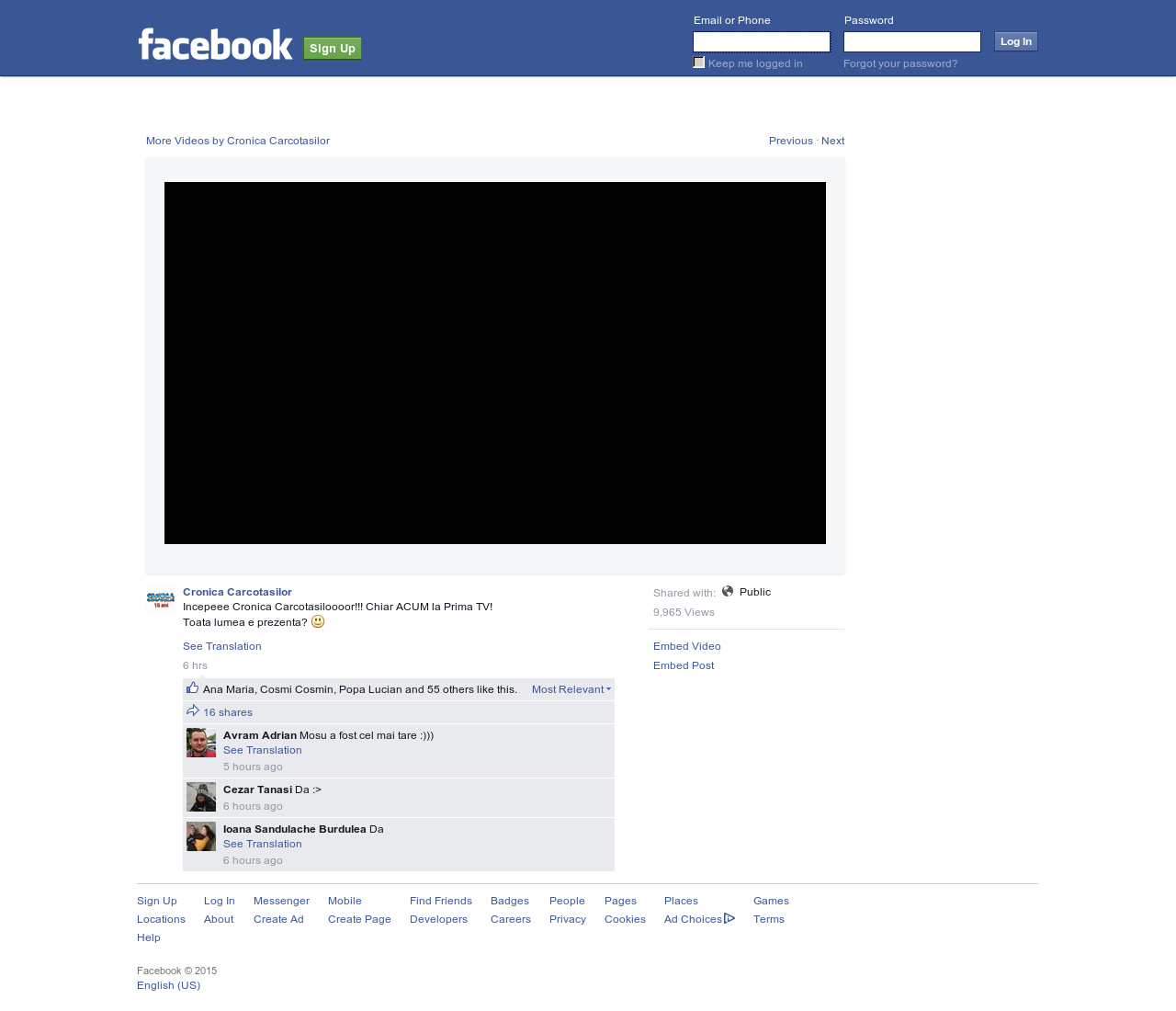The height and width of the screenshot is (1011, 1176).
Task: Click the 5 hours ago comment timestamp
Action: tap(253, 767)
